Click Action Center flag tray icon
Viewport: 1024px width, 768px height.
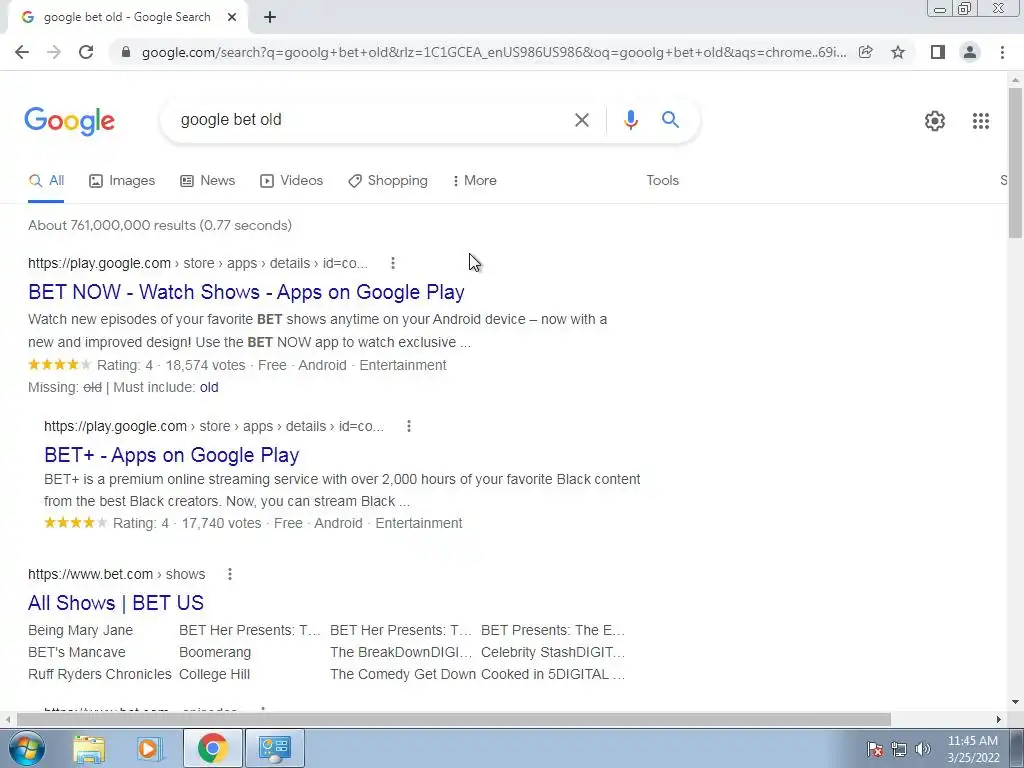(875, 749)
